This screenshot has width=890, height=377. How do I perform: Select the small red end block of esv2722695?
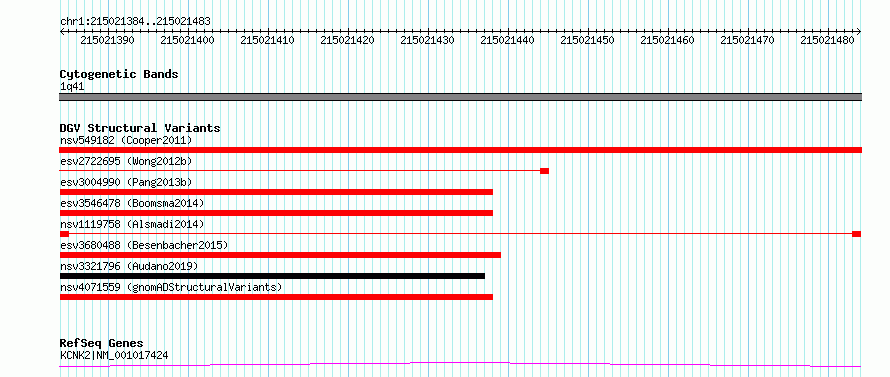tap(544, 171)
